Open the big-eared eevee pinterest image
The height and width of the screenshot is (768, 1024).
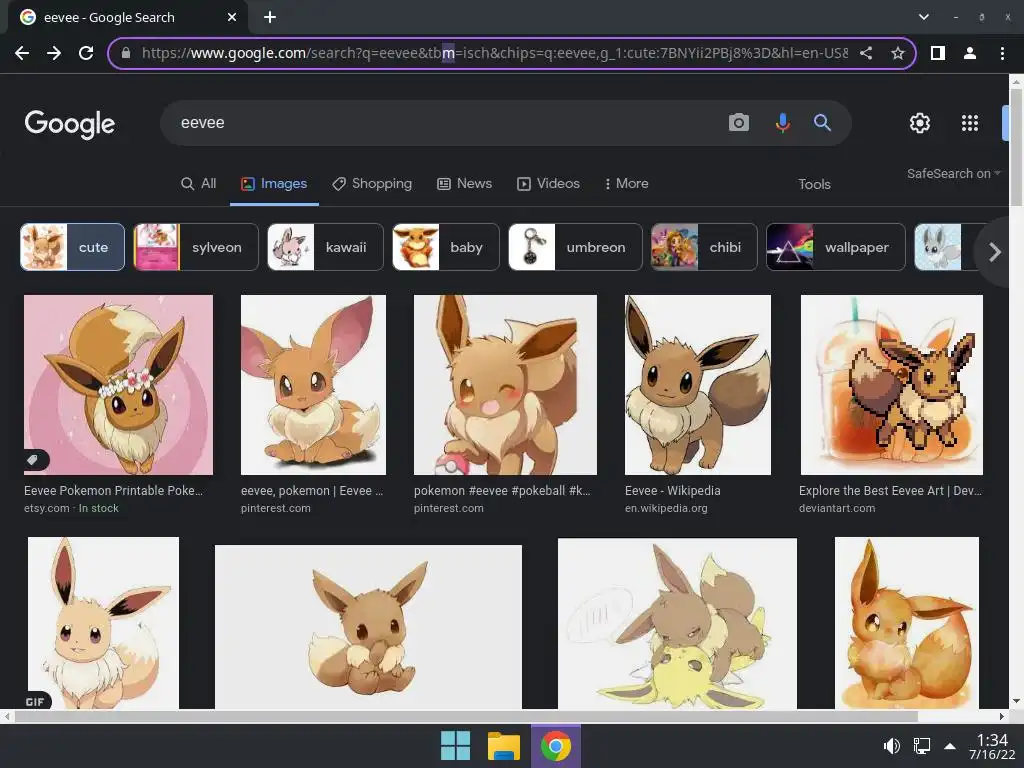pos(313,385)
